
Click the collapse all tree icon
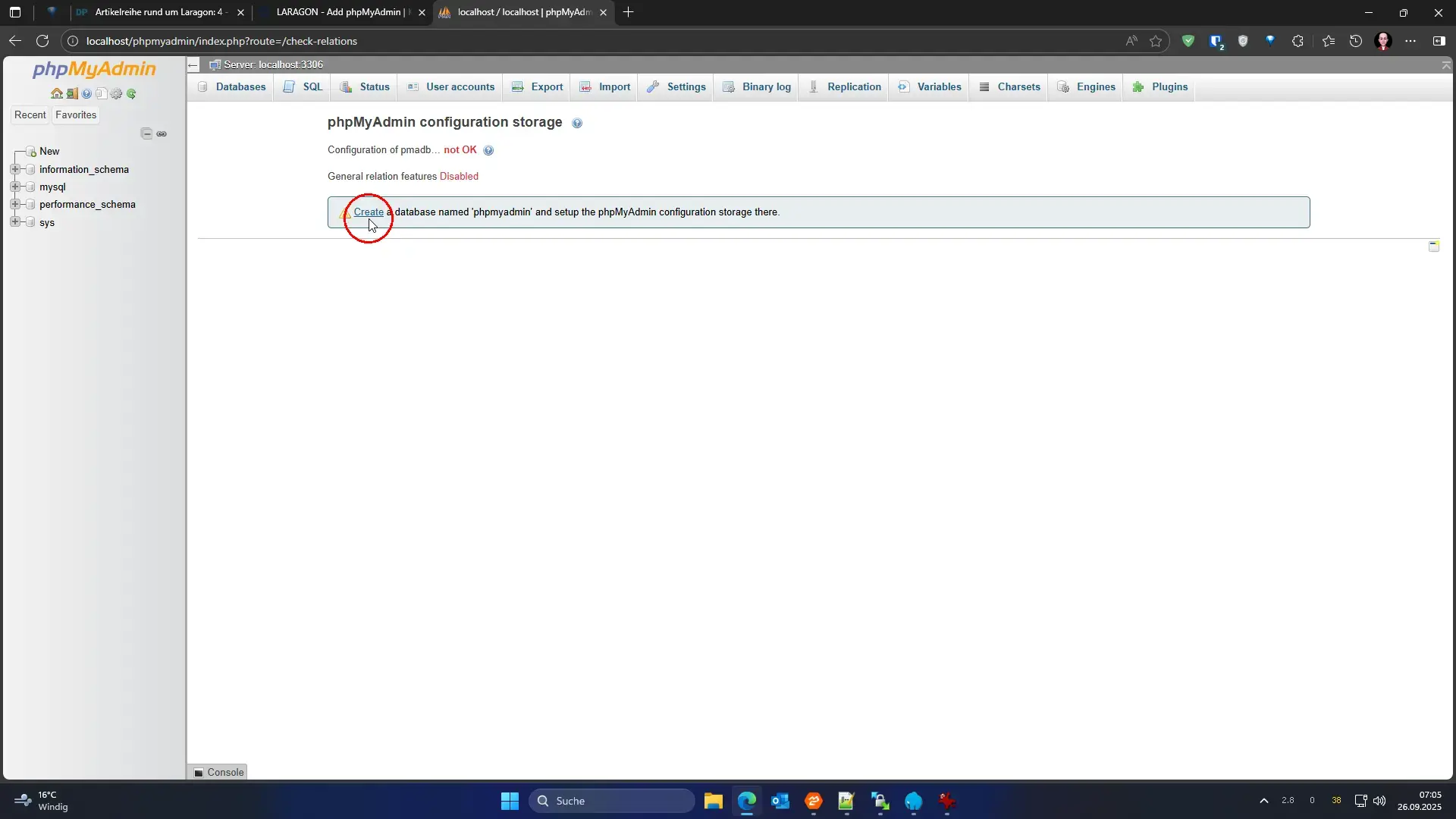pos(146,133)
